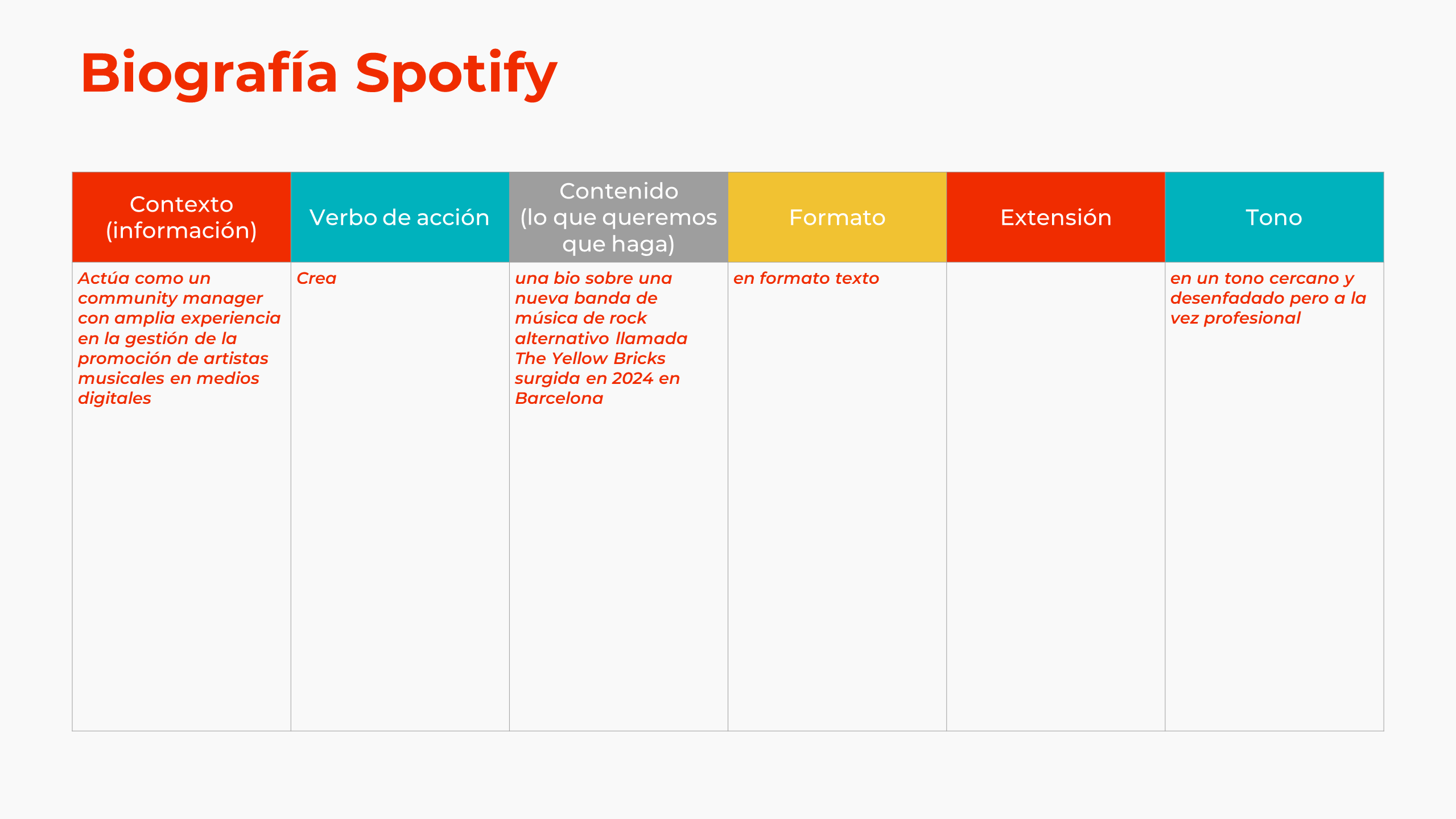Viewport: 1456px width, 819px height.
Task: Select the yellow Formato header cell
Action: 836,217
